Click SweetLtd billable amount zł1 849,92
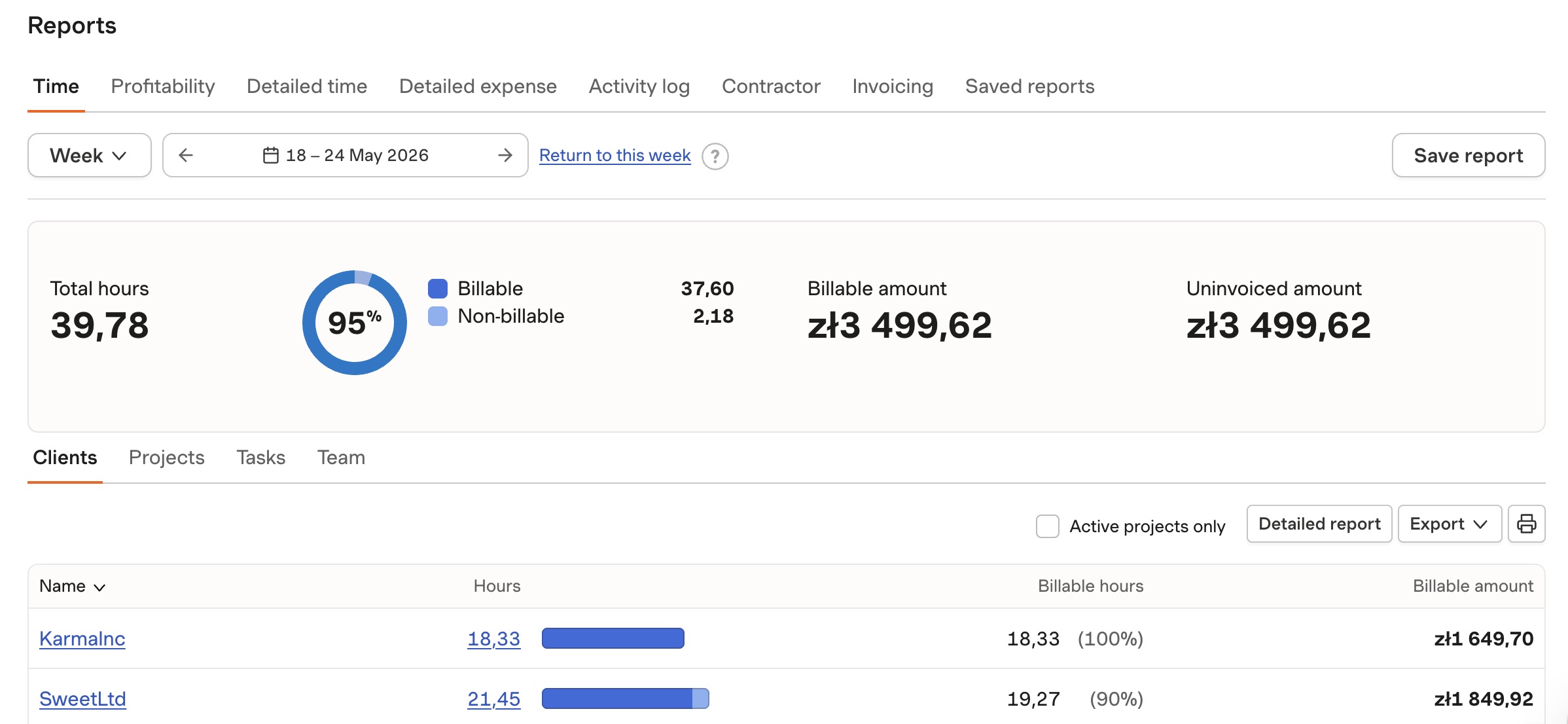This screenshot has height=724, width=1568. tap(1484, 699)
